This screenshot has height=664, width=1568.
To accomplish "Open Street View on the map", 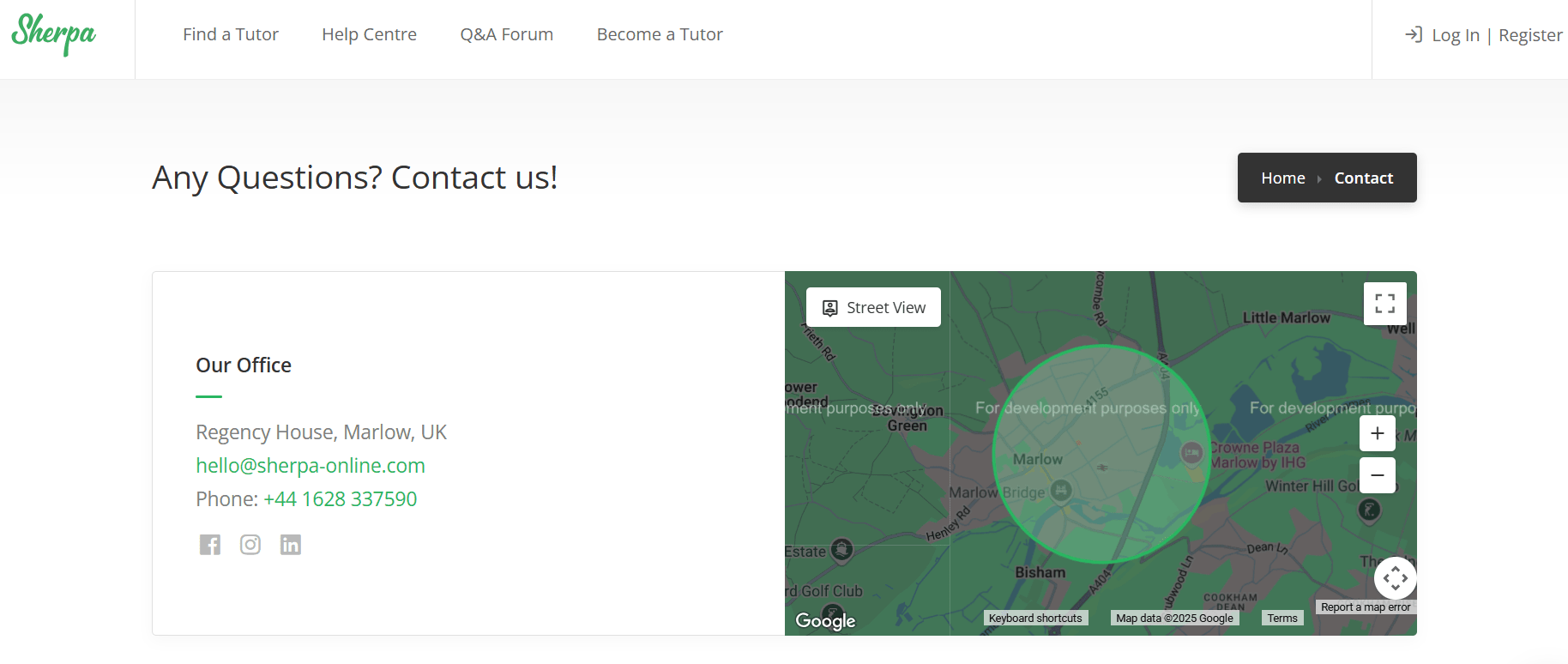I will pos(873,307).
